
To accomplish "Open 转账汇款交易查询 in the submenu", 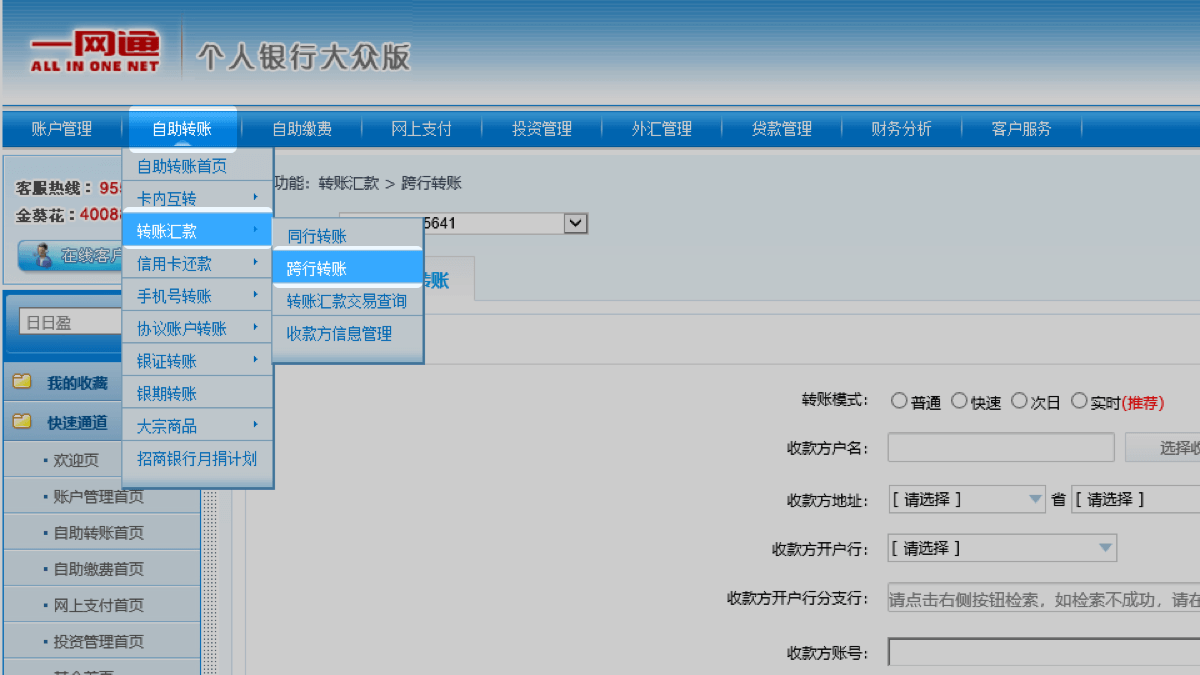I will 346,301.
